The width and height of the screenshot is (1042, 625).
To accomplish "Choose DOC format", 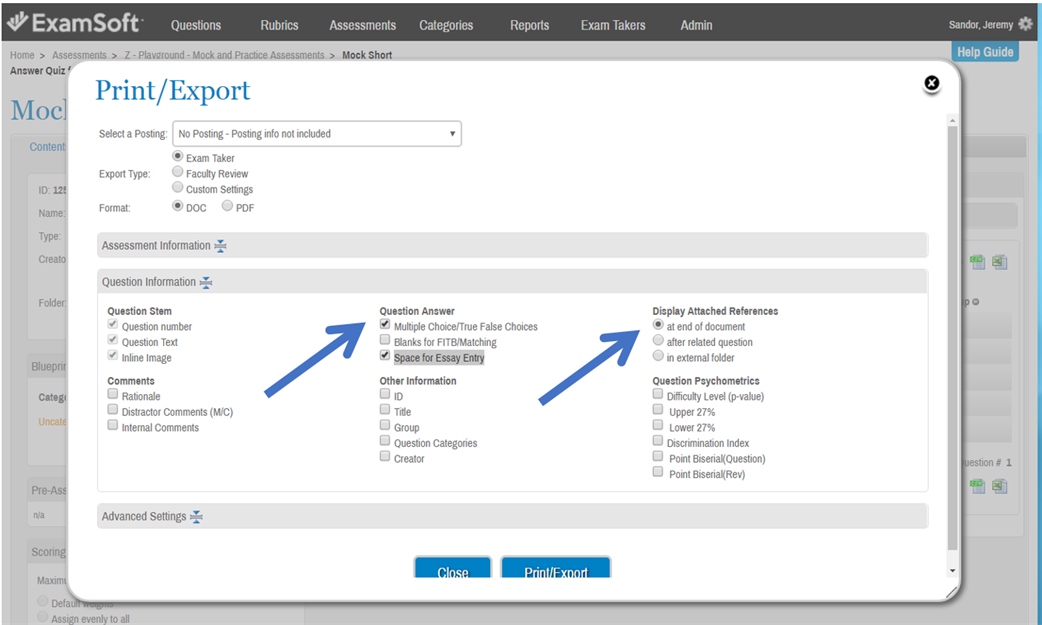I will [177, 206].
